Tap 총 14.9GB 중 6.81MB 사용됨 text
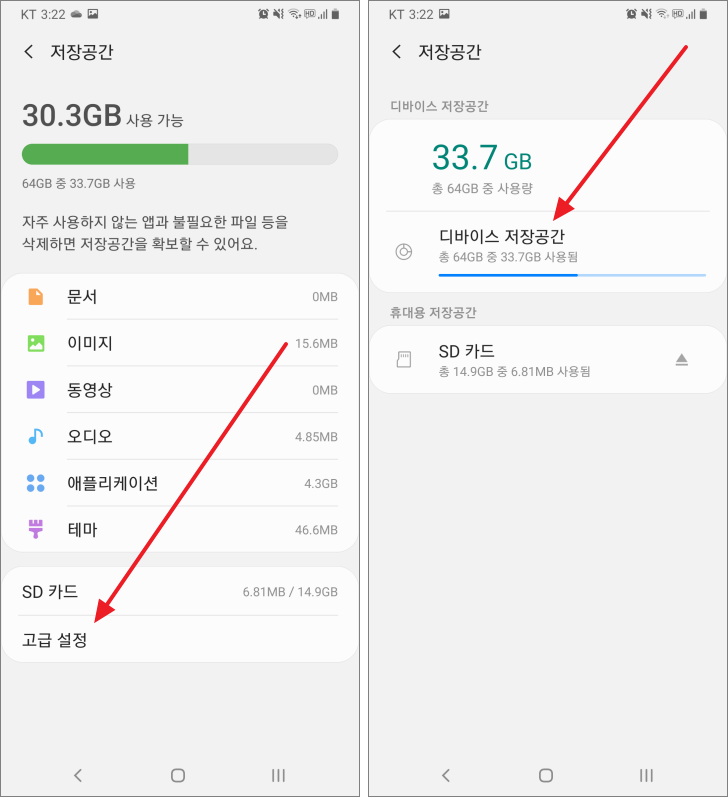The width and height of the screenshot is (728, 797). 514,372
